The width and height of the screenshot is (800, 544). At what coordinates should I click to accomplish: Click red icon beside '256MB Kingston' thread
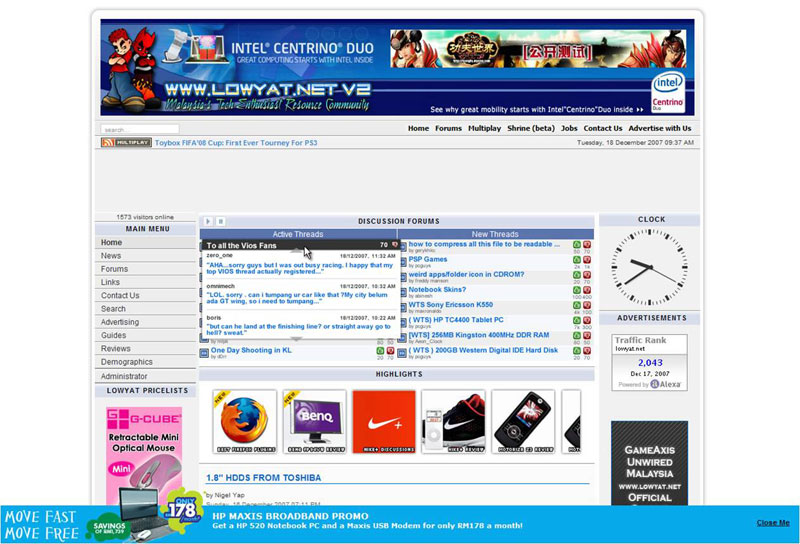point(587,335)
